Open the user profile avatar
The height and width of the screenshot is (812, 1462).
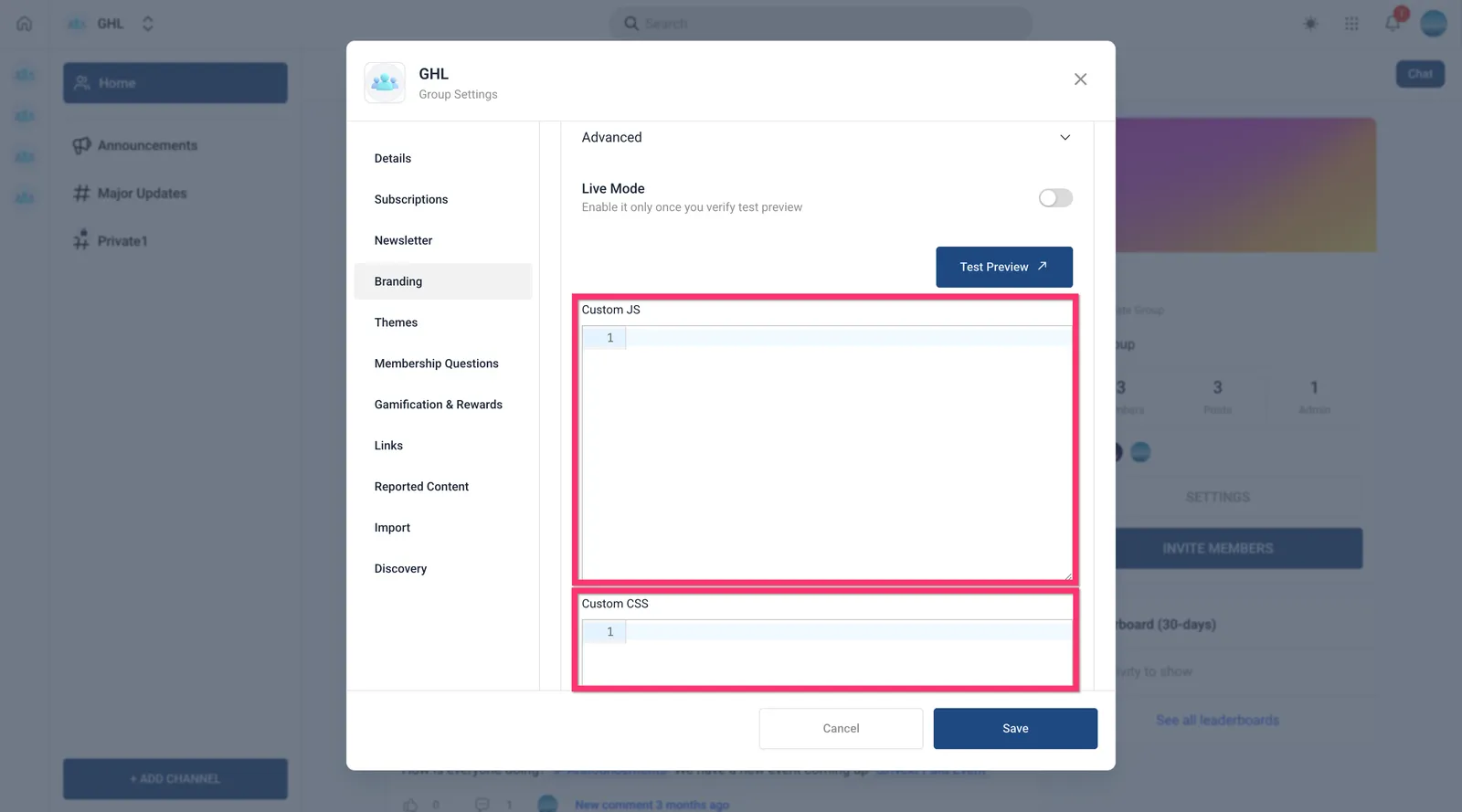tap(1434, 24)
